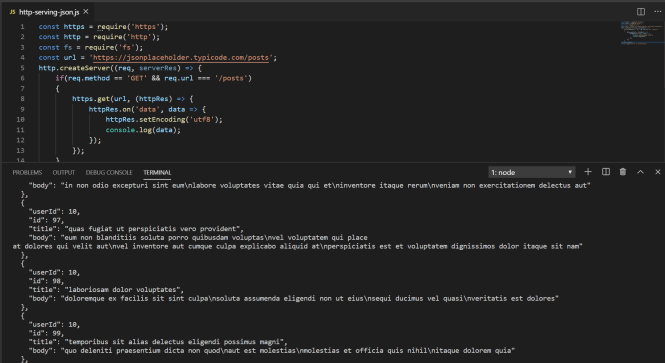Open the editor More Actions menu
Image resolution: width=665 pixels, height=363 pixels.
[x=657, y=11]
